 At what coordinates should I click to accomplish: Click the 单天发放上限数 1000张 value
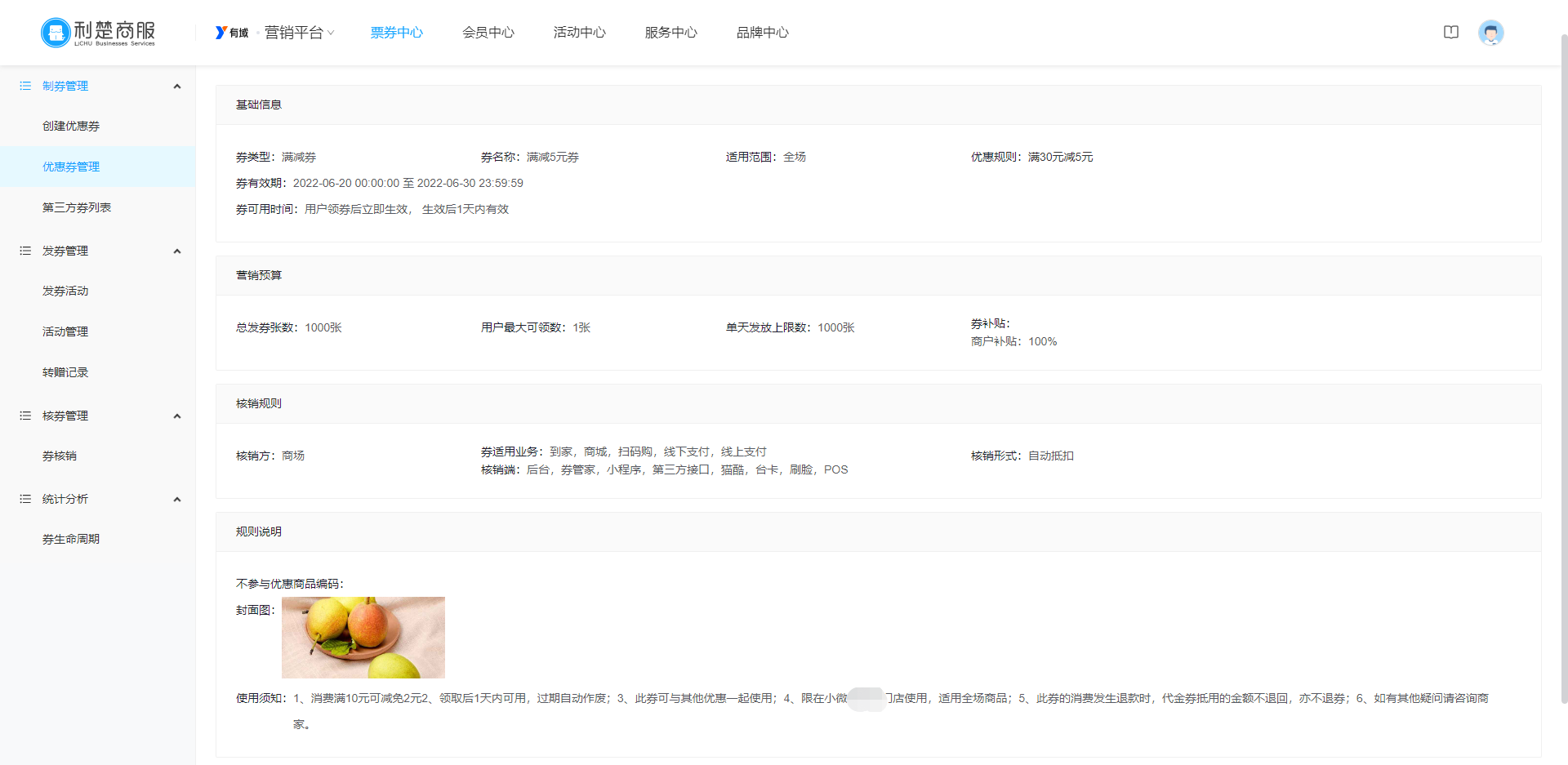836,327
